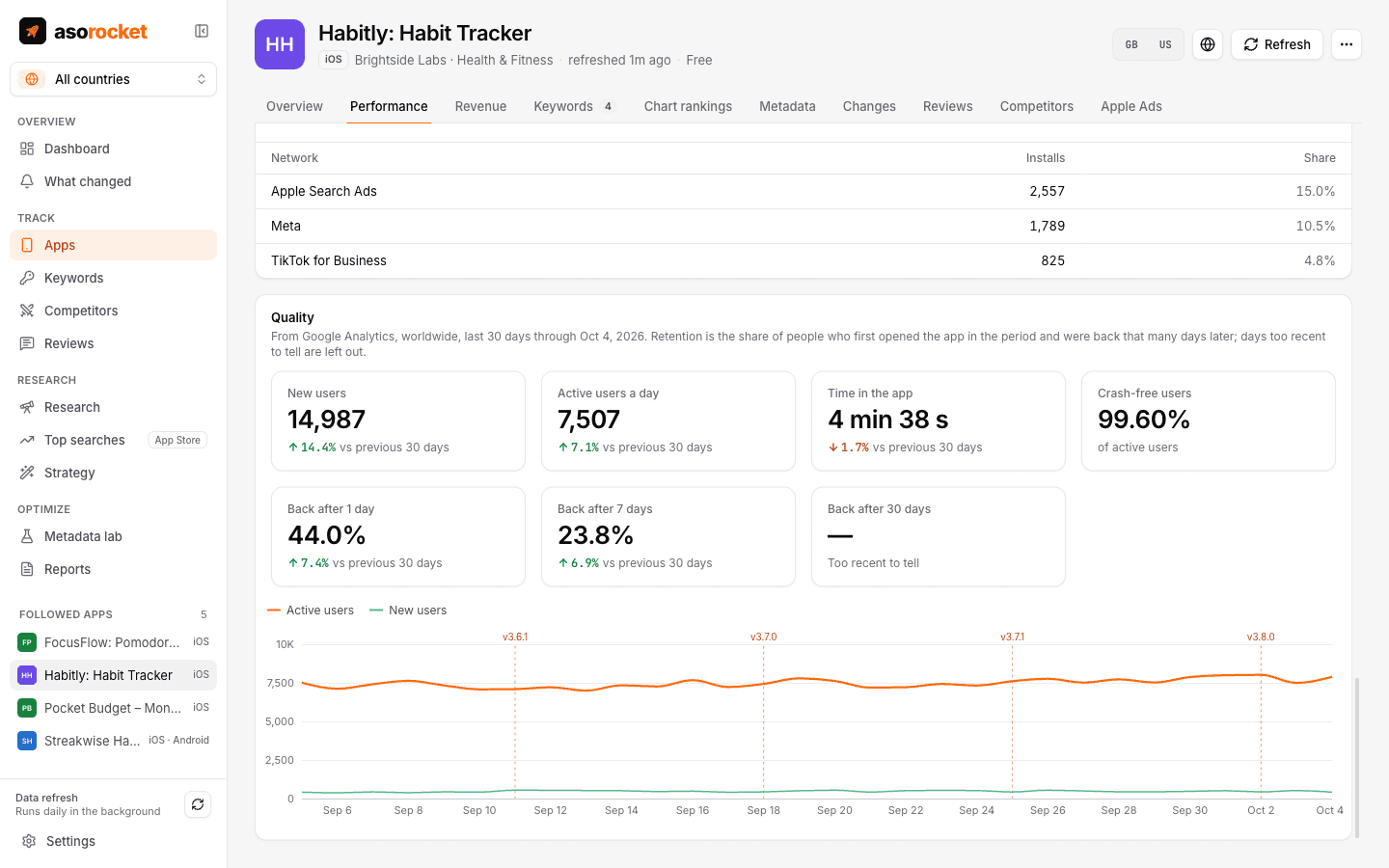Switch to Metadata tab
The width and height of the screenshot is (1389, 868).
(787, 106)
